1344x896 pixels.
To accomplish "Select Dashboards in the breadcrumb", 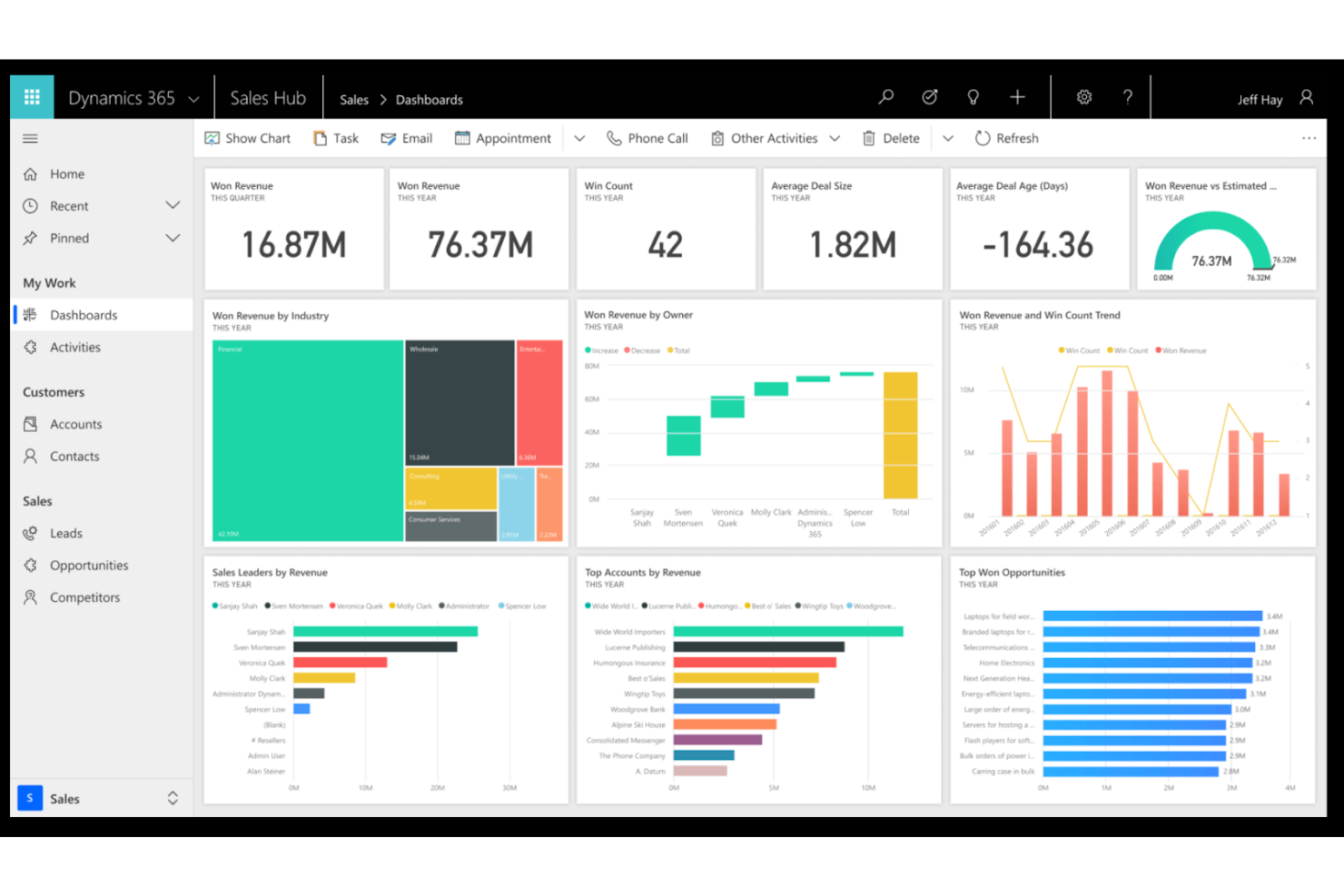I will point(429,99).
